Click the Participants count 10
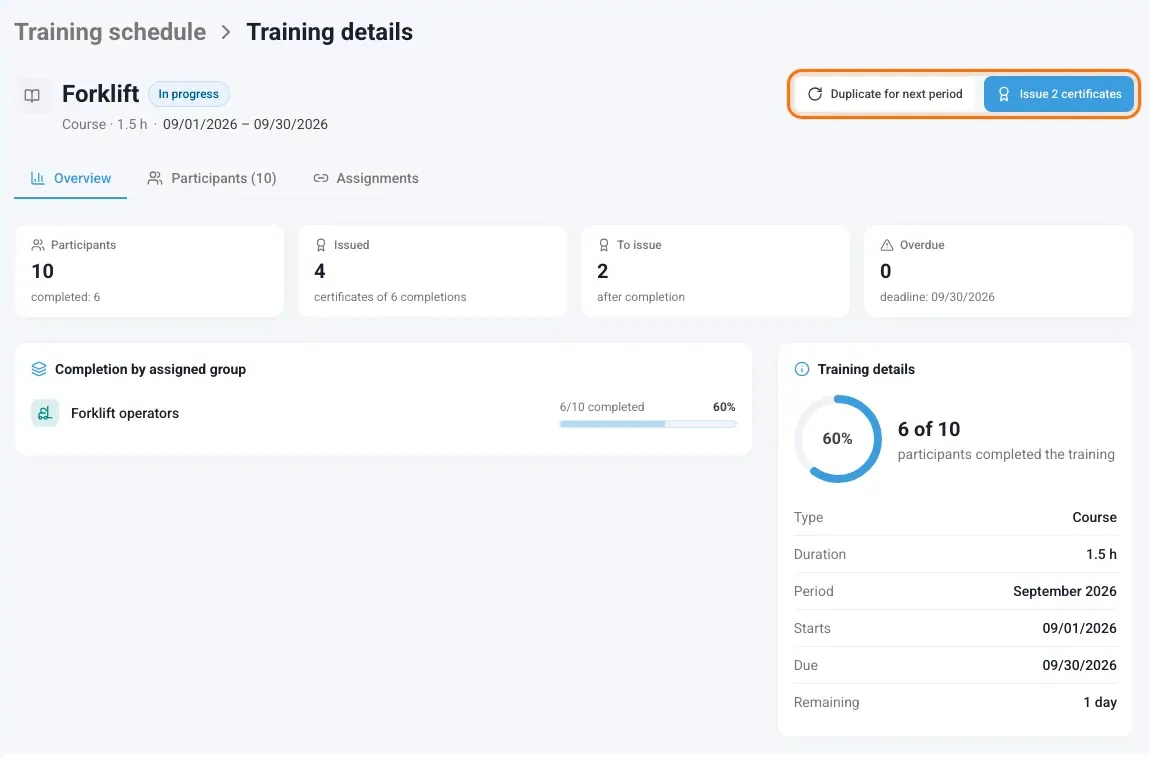This screenshot has width=1150, height=759. [x=43, y=271]
